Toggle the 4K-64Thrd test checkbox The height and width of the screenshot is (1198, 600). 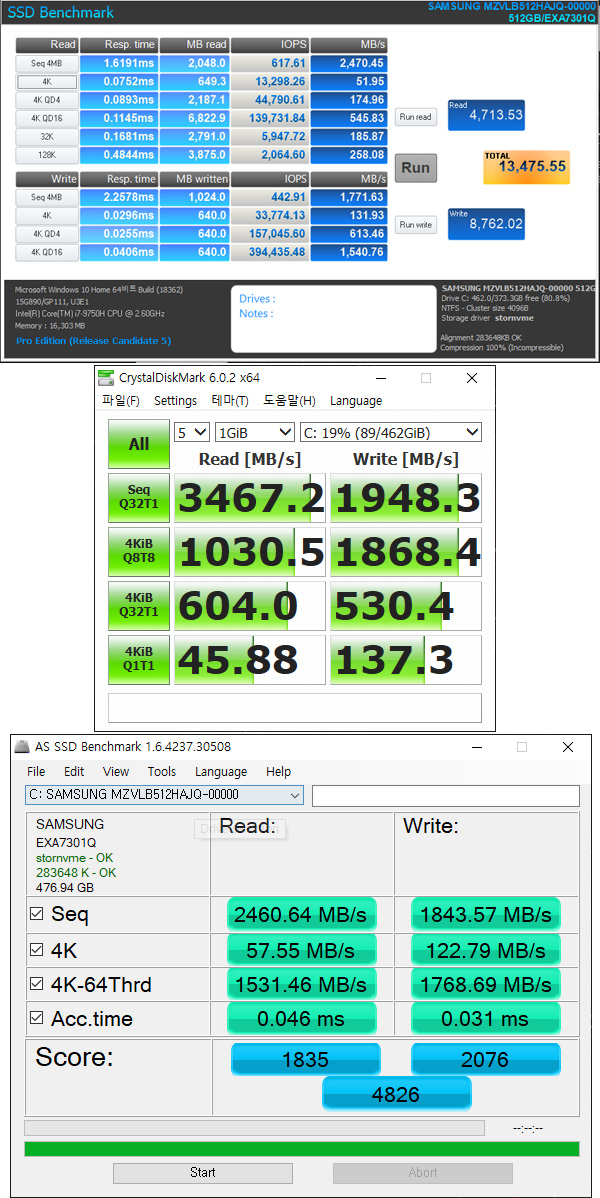pos(36,985)
